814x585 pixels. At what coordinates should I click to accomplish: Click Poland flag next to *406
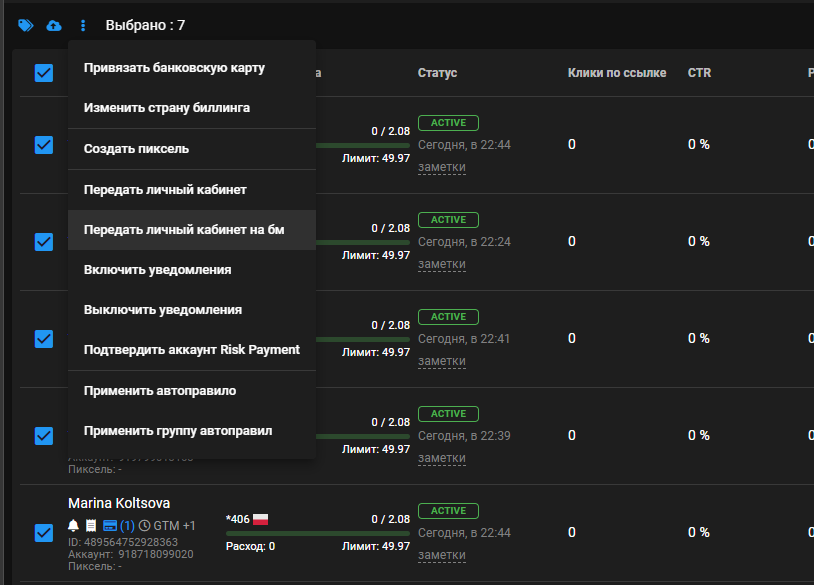(x=260, y=519)
